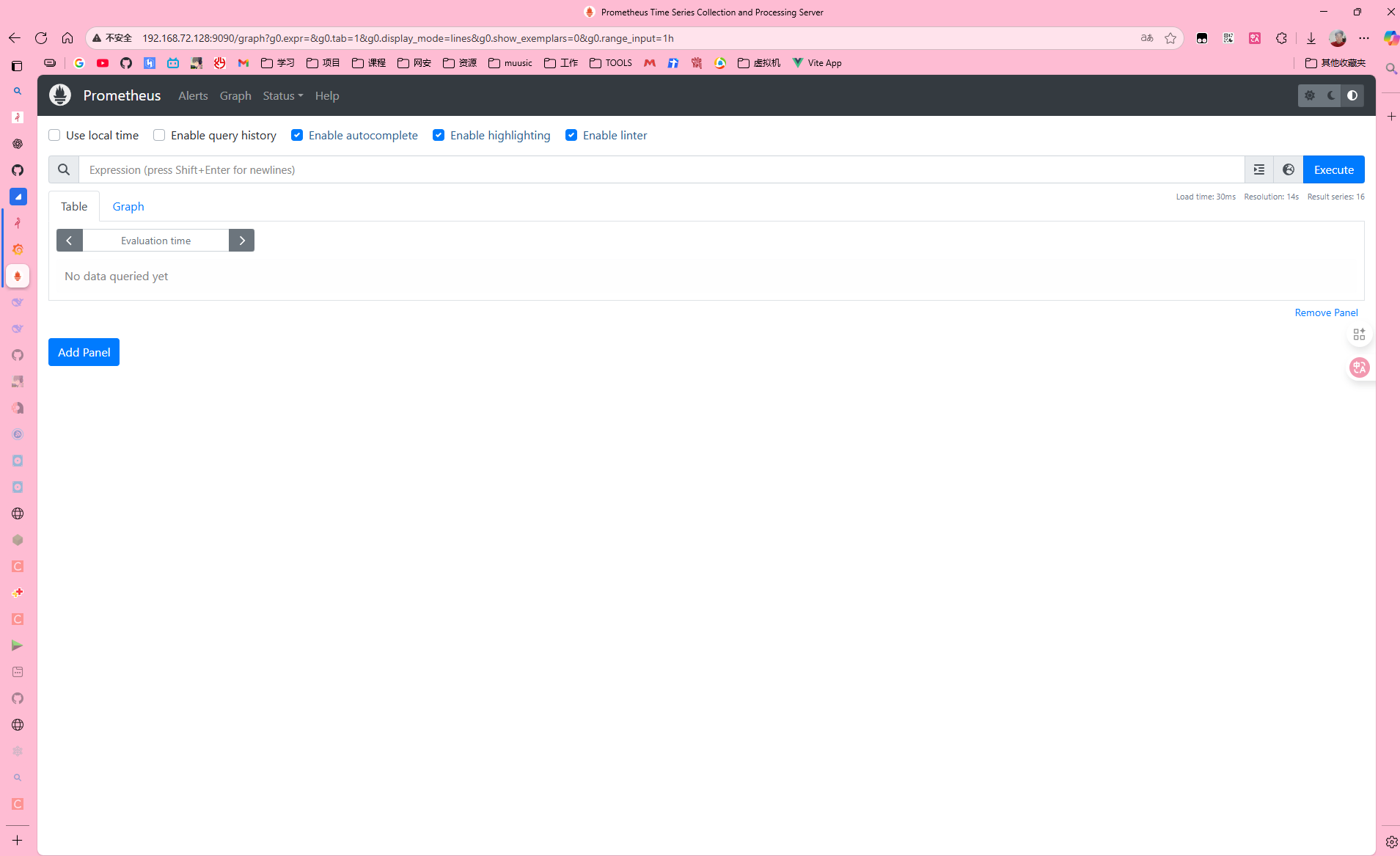
Task: Open browser Settings and more menu
Action: coord(1364,38)
